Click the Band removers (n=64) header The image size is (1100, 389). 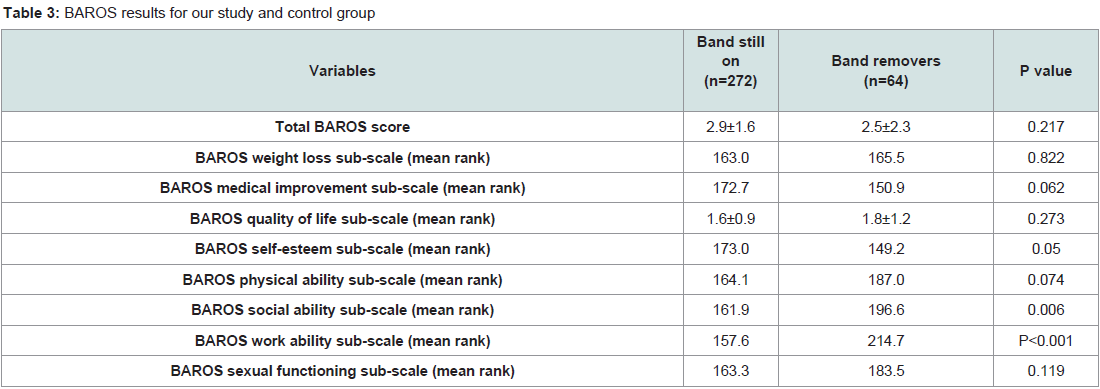click(x=886, y=71)
